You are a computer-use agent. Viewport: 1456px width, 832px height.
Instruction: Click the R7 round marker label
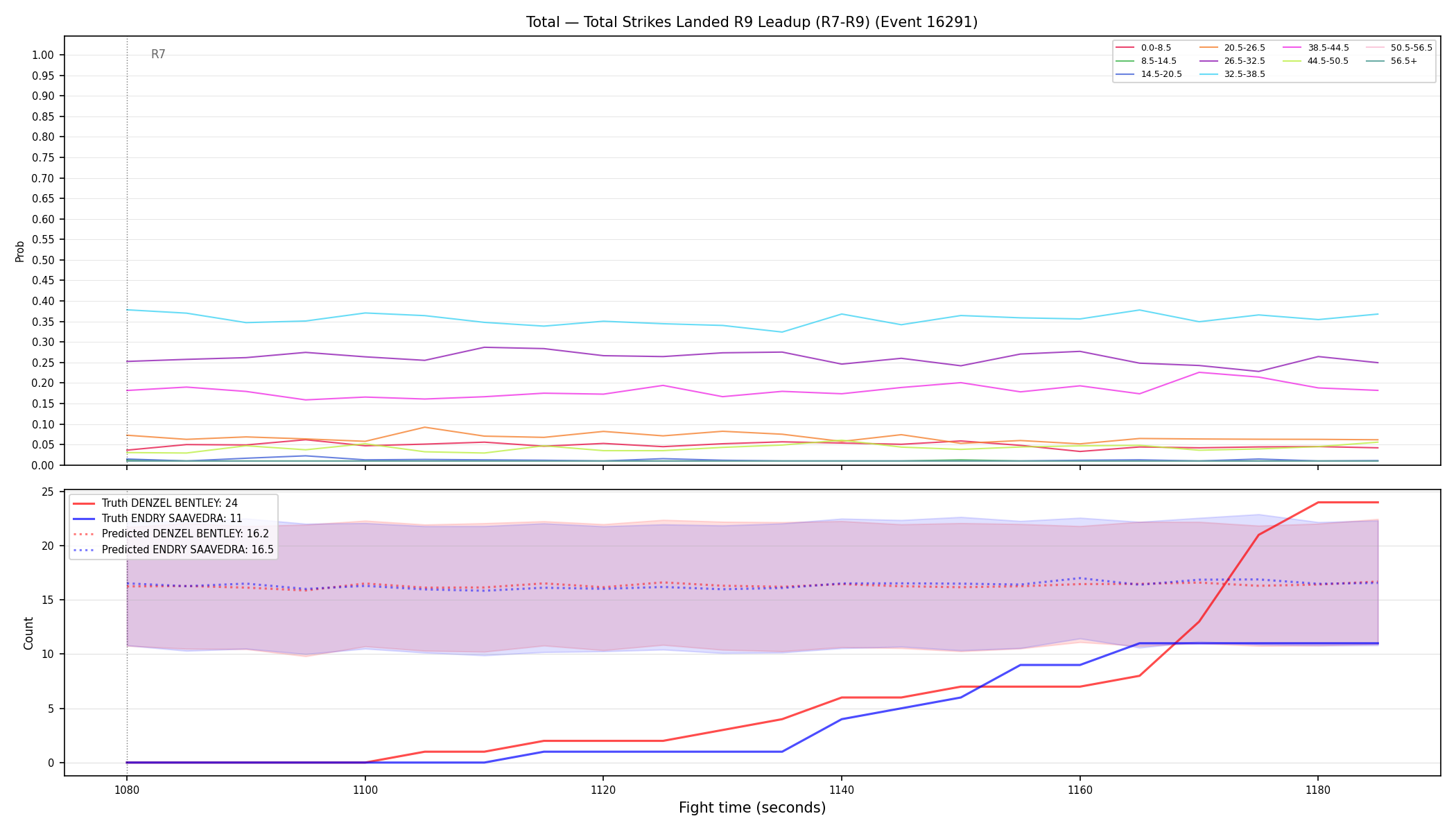(158, 54)
